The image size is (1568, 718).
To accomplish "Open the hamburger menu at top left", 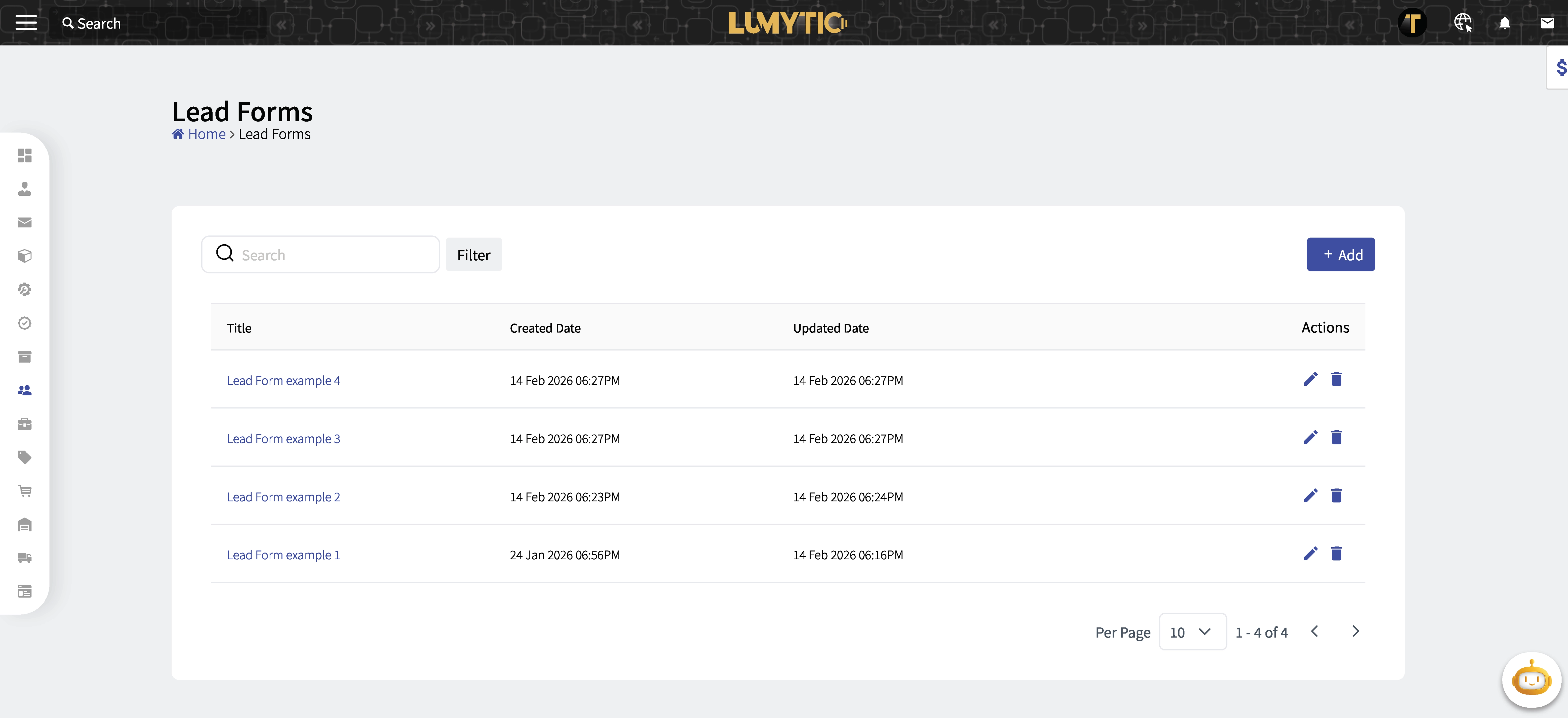I will (26, 23).
